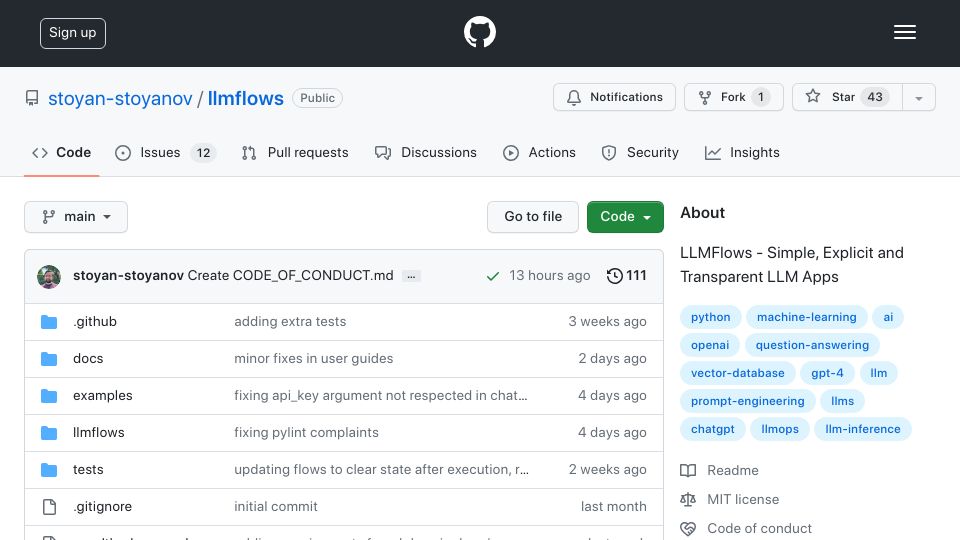
Task: Click the Code of conduct heart icon
Action: coord(688,528)
